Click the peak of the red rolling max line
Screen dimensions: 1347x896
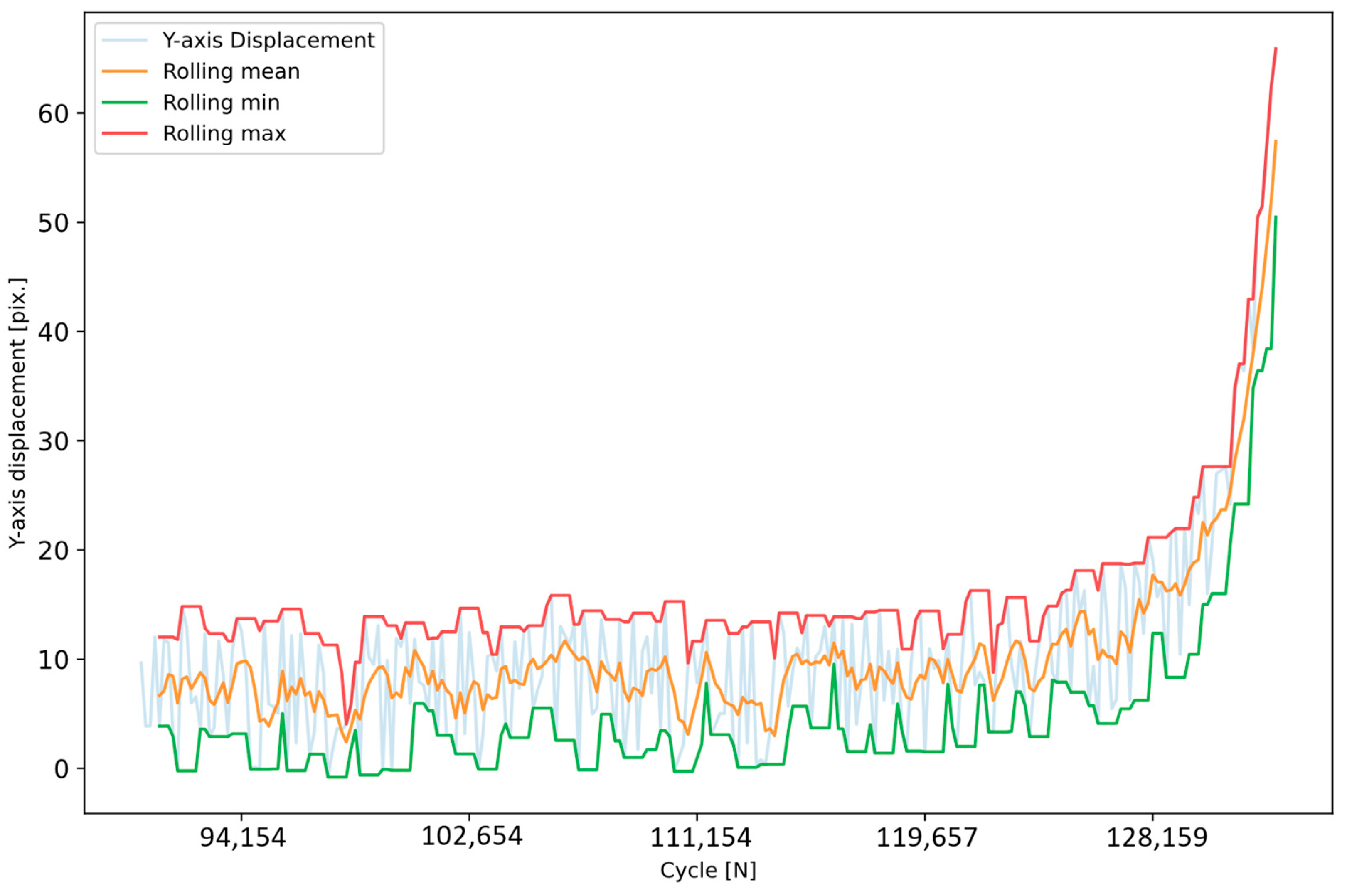pos(1276,49)
